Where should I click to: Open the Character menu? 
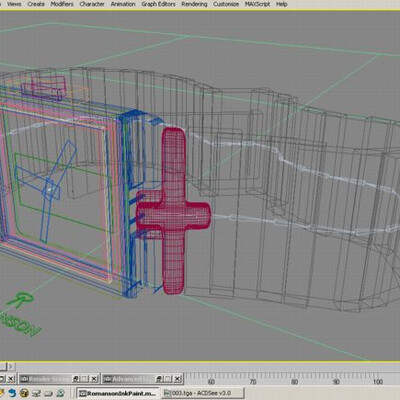pyautogui.click(x=92, y=4)
